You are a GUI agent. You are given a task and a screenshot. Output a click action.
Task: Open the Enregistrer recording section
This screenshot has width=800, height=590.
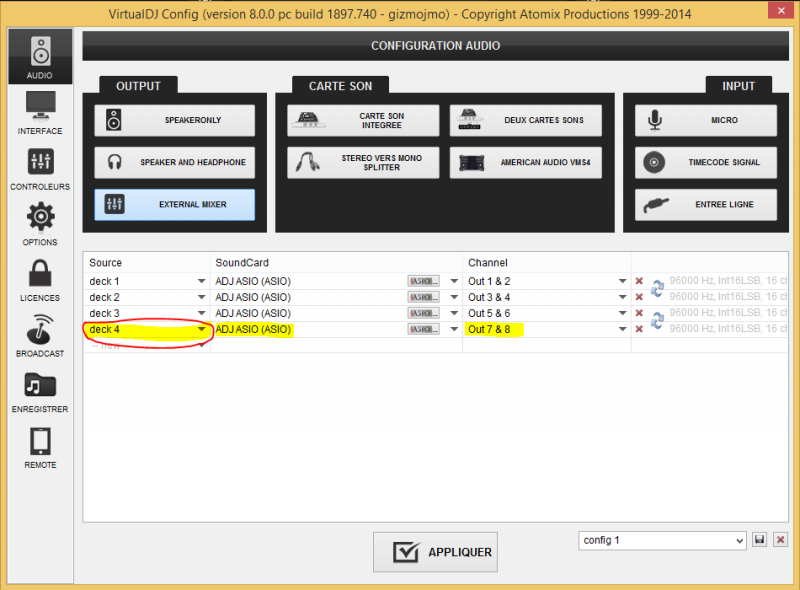point(40,391)
